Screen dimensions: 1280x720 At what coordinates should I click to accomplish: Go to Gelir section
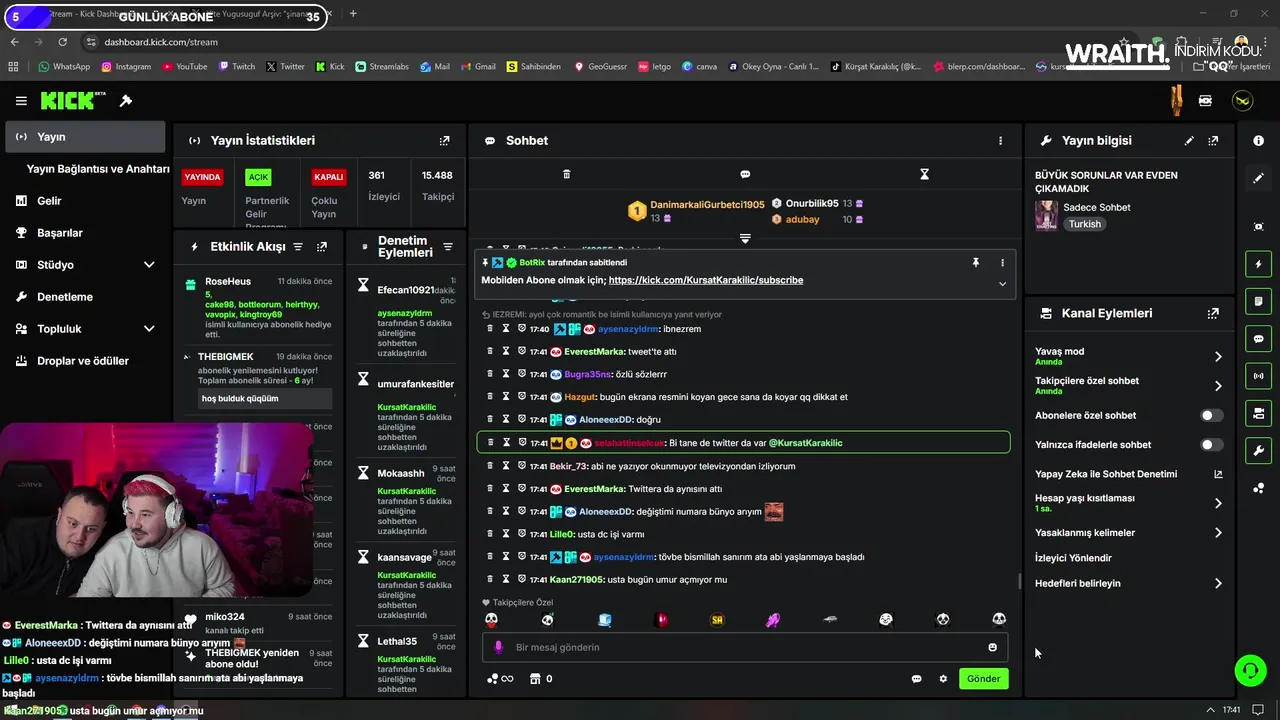point(86,201)
